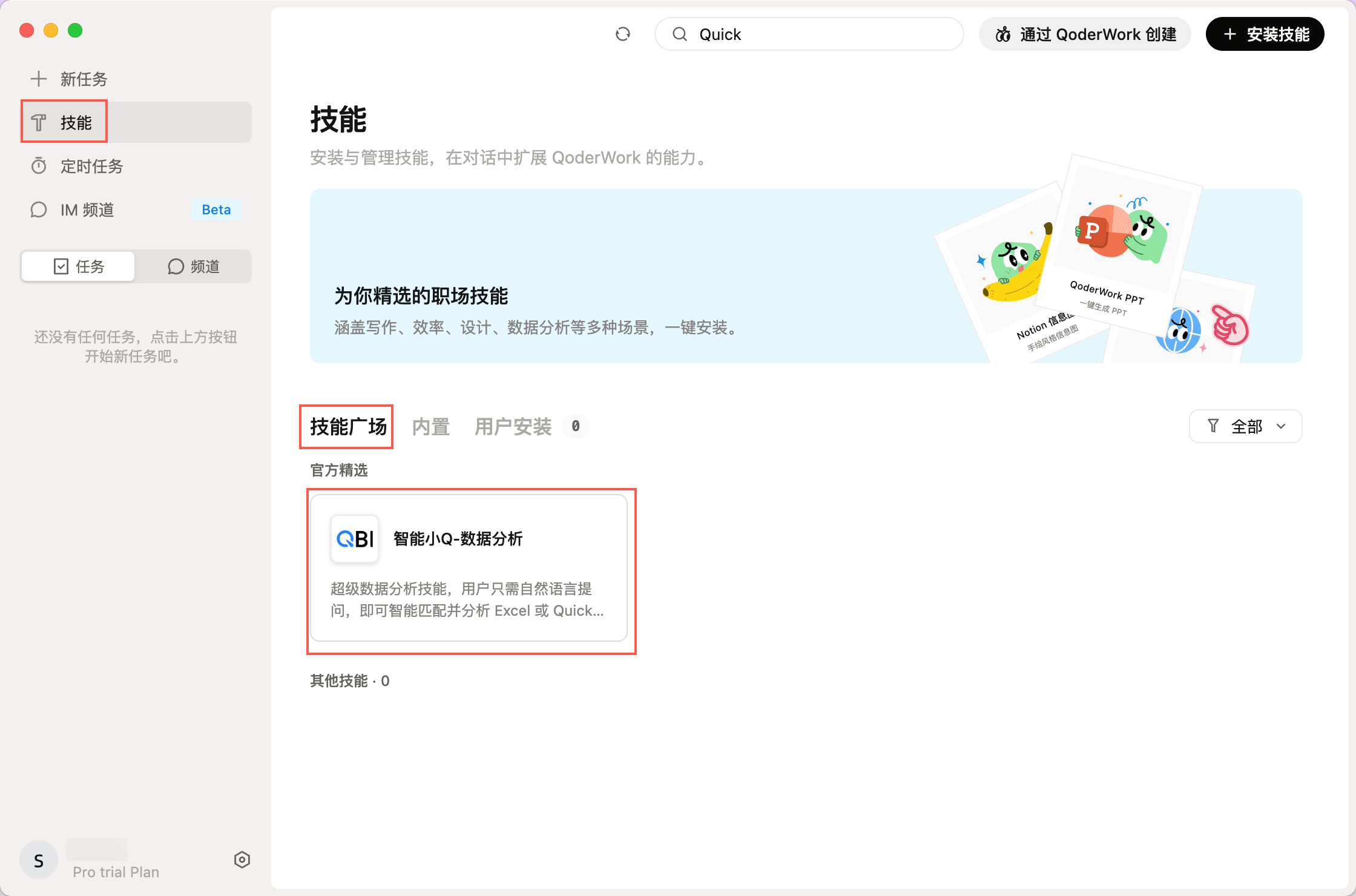Click the magnifier icon in the search field
Screen dimensions: 1356x896
coord(680,34)
